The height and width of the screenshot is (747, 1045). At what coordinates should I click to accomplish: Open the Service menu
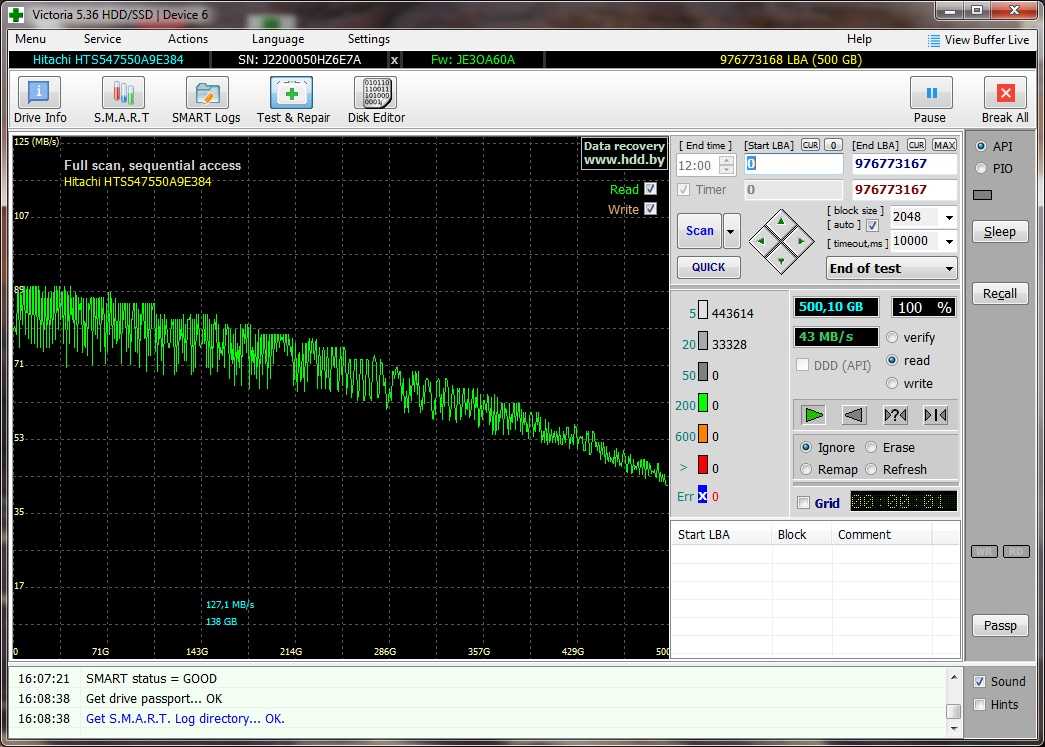(x=102, y=39)
